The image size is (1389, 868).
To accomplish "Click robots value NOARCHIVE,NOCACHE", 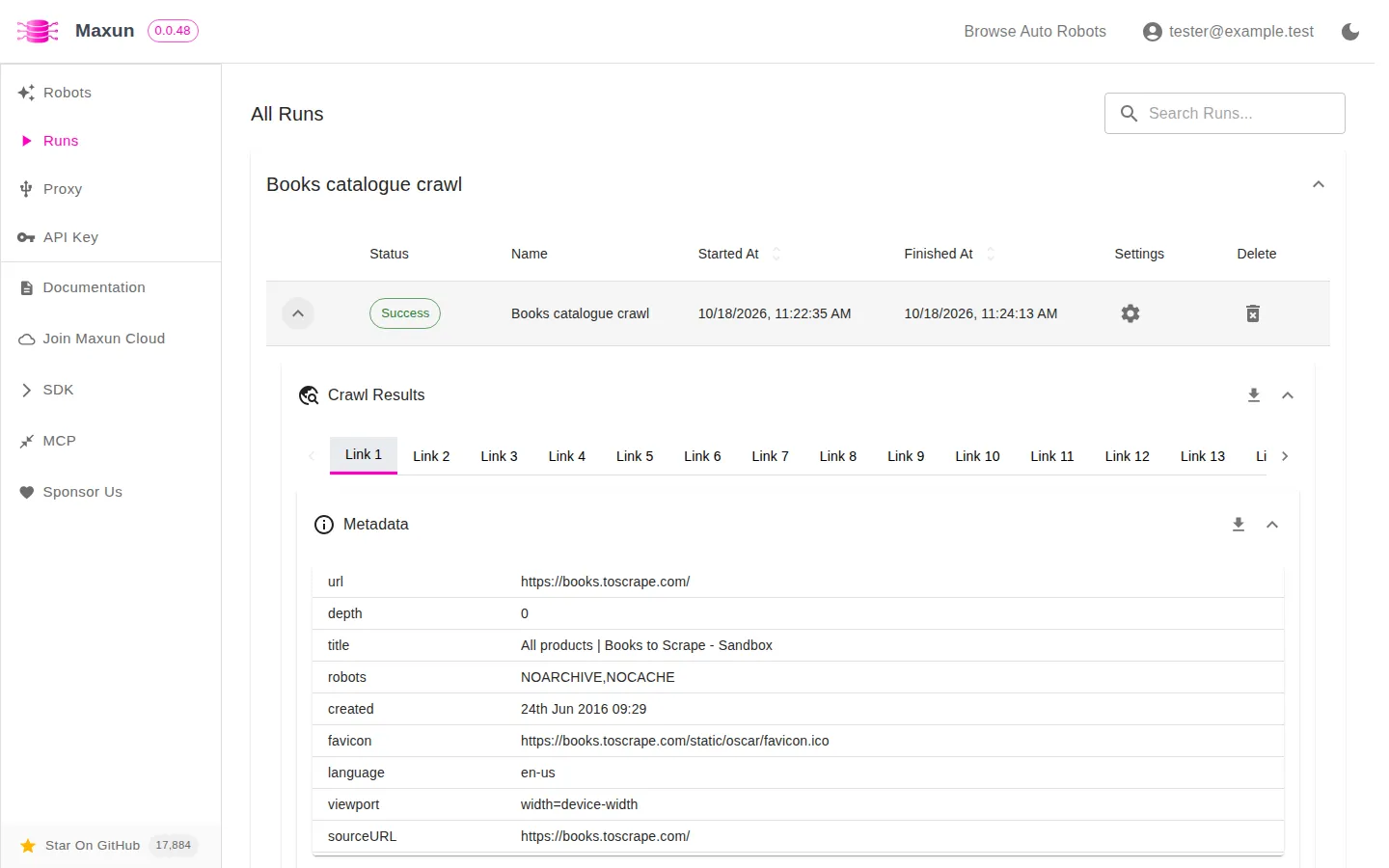I will point(597,677).
